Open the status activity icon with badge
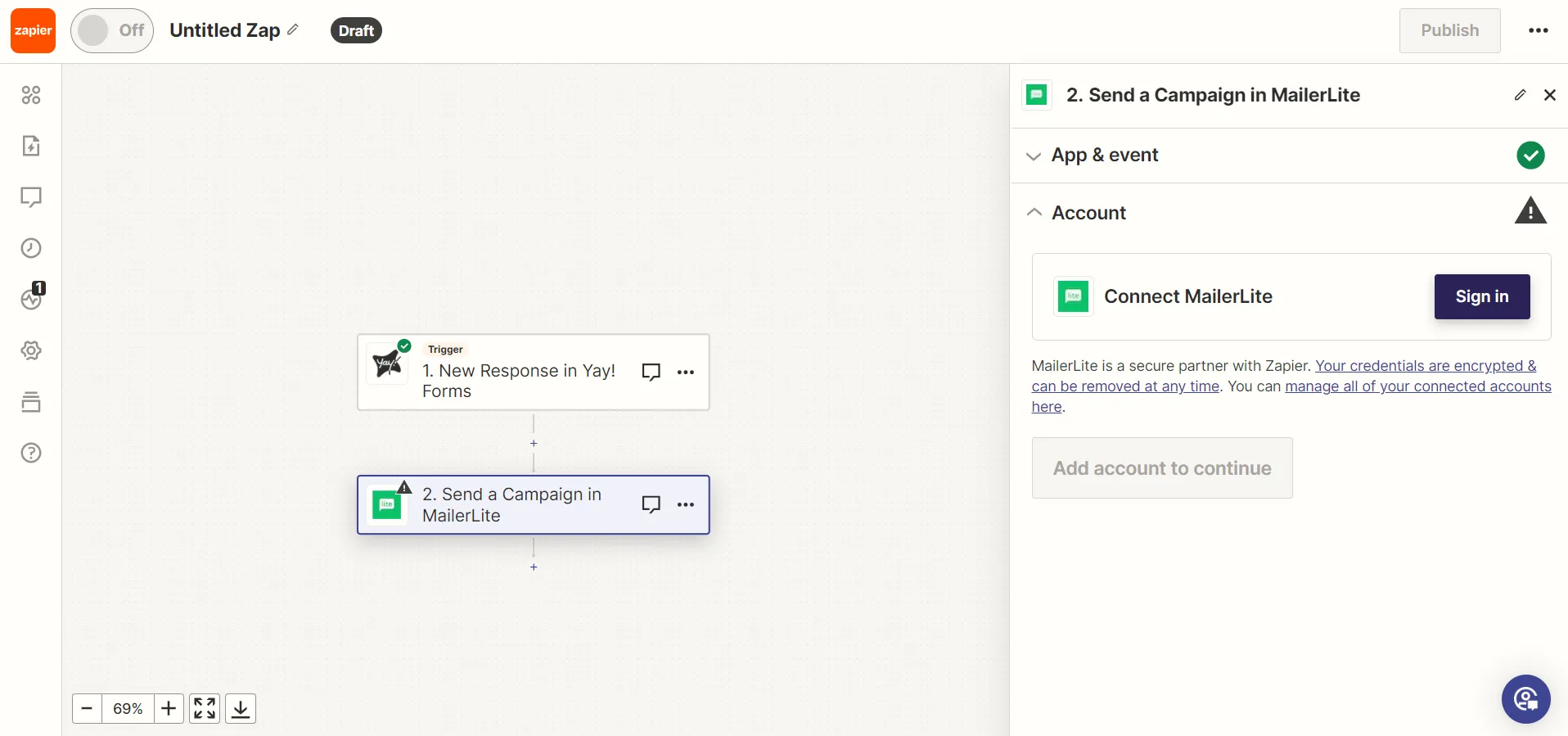 31,299
